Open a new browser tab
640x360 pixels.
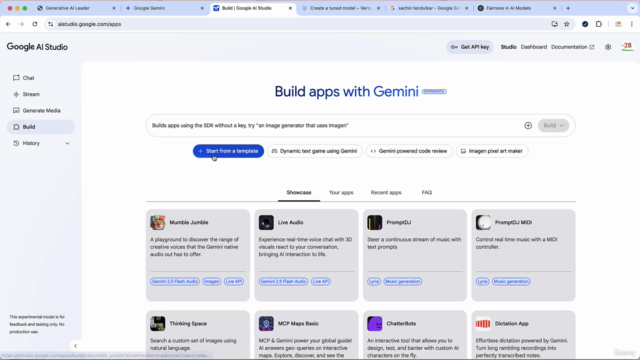[568, 8]
